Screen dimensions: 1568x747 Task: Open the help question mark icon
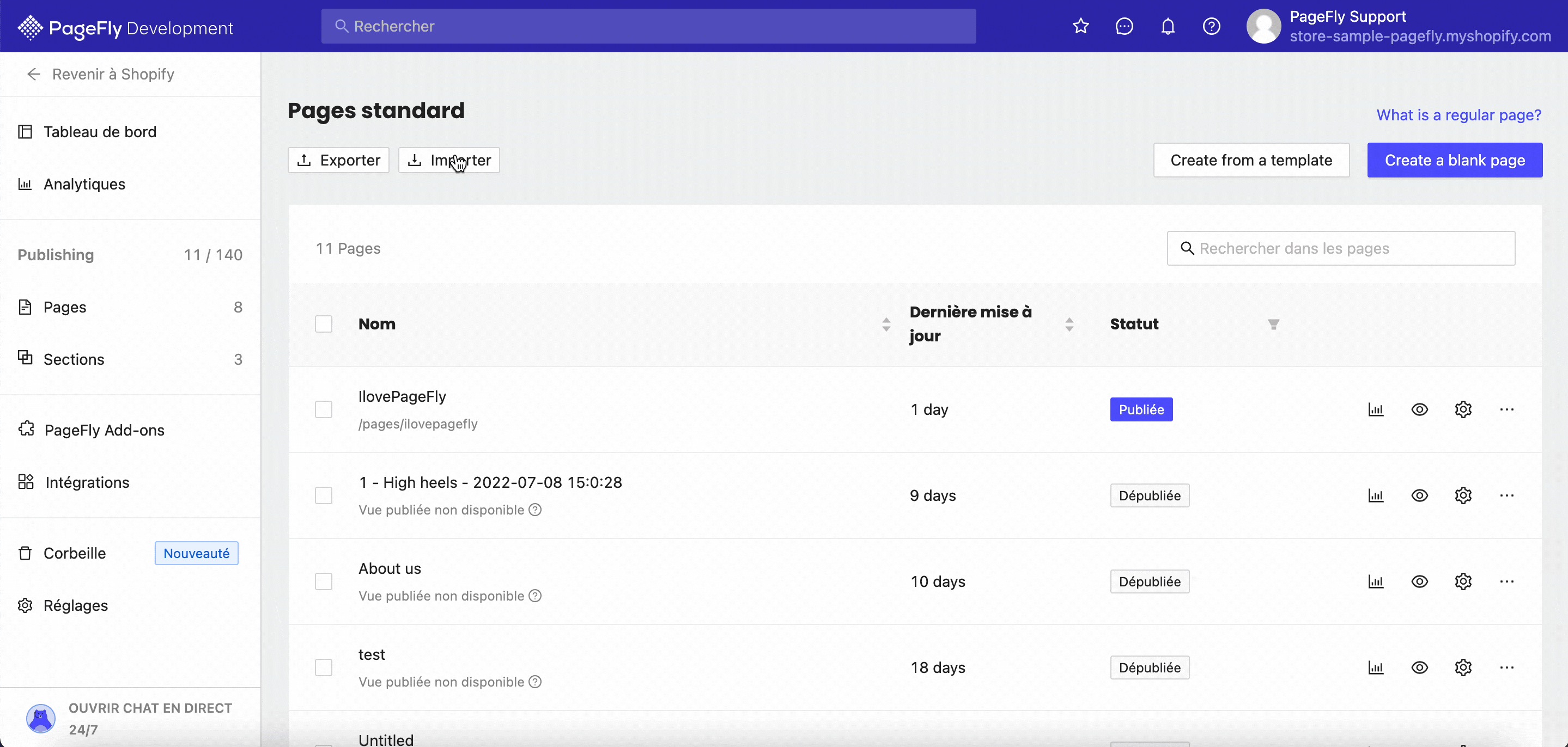pos(1211,26)
